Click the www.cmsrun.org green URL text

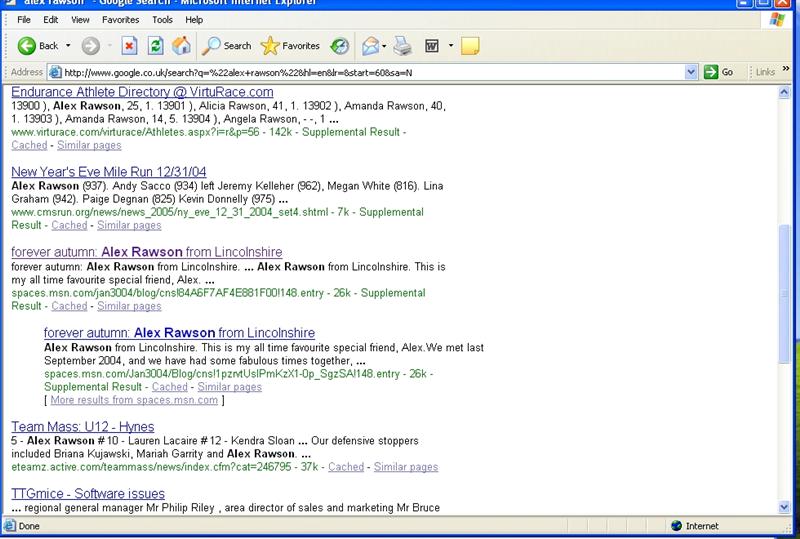click(169, 212)
